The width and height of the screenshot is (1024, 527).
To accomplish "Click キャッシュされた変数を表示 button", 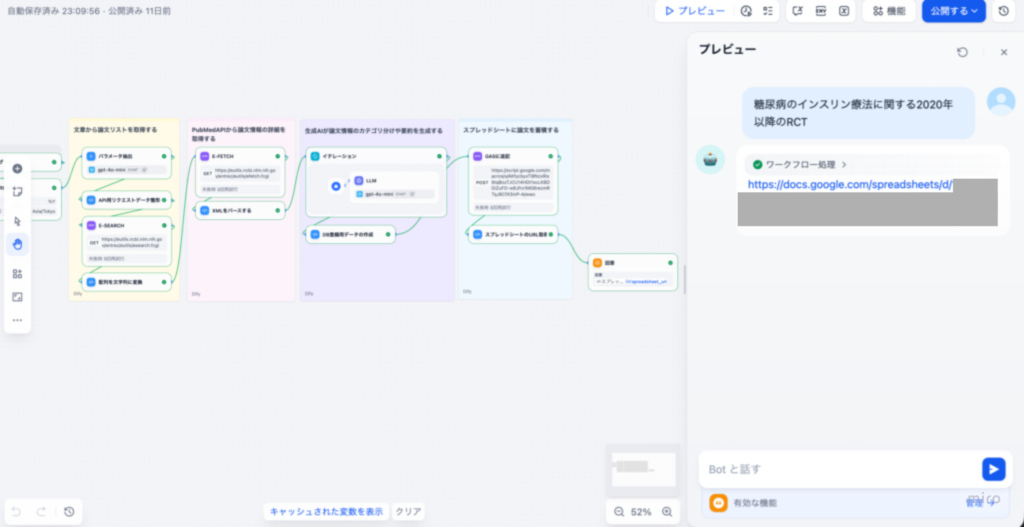I will [326, 511].
